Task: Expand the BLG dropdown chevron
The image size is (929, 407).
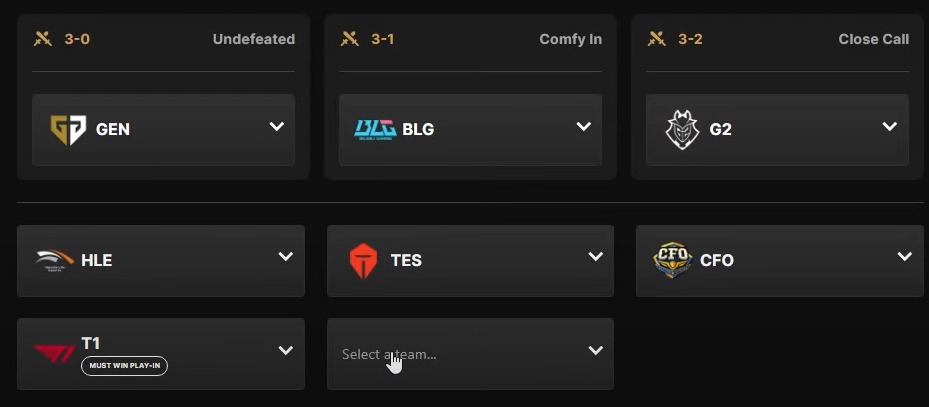Action: point(584,127)
